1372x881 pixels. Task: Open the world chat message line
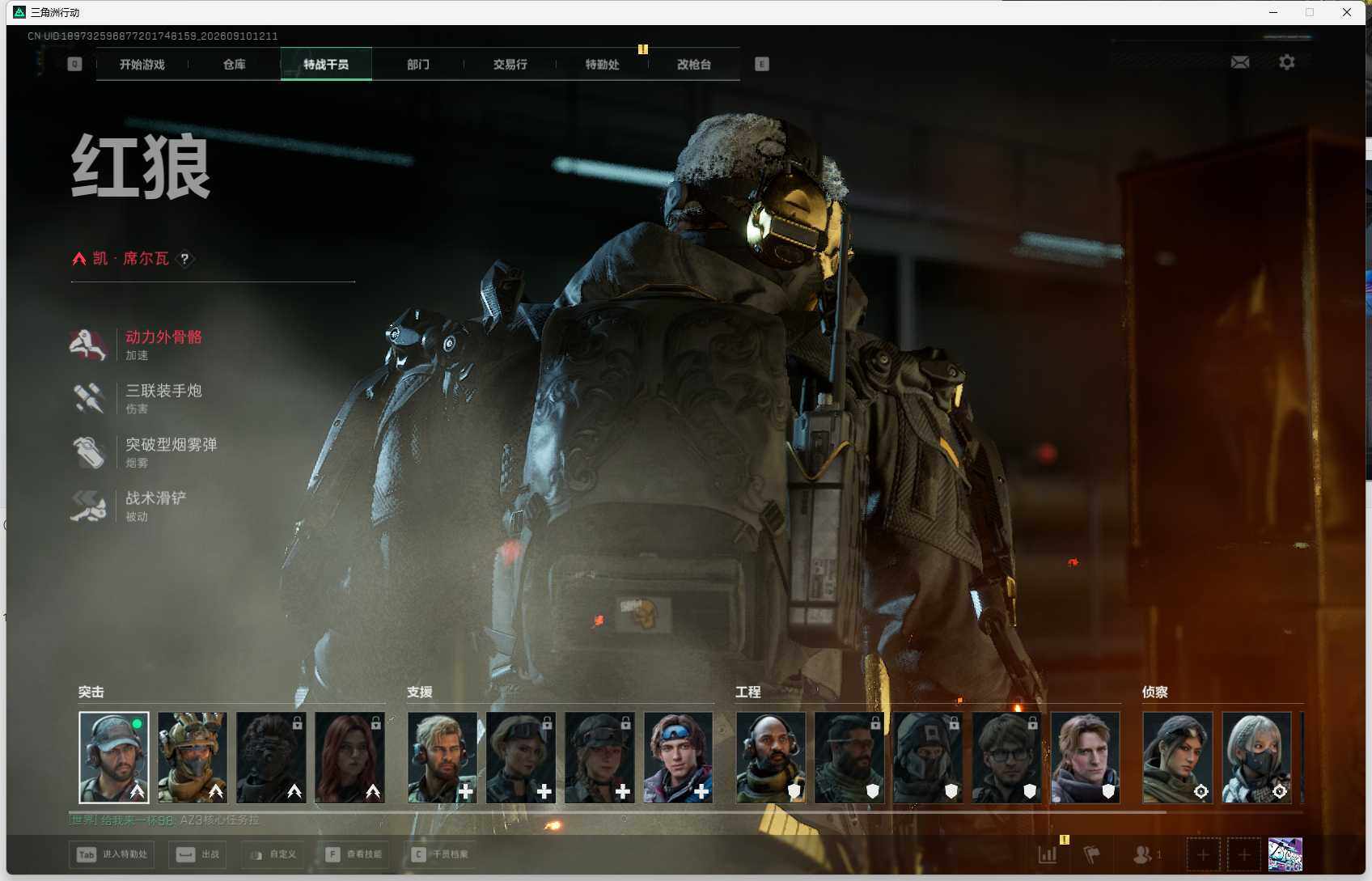click(x=165, y=820)
